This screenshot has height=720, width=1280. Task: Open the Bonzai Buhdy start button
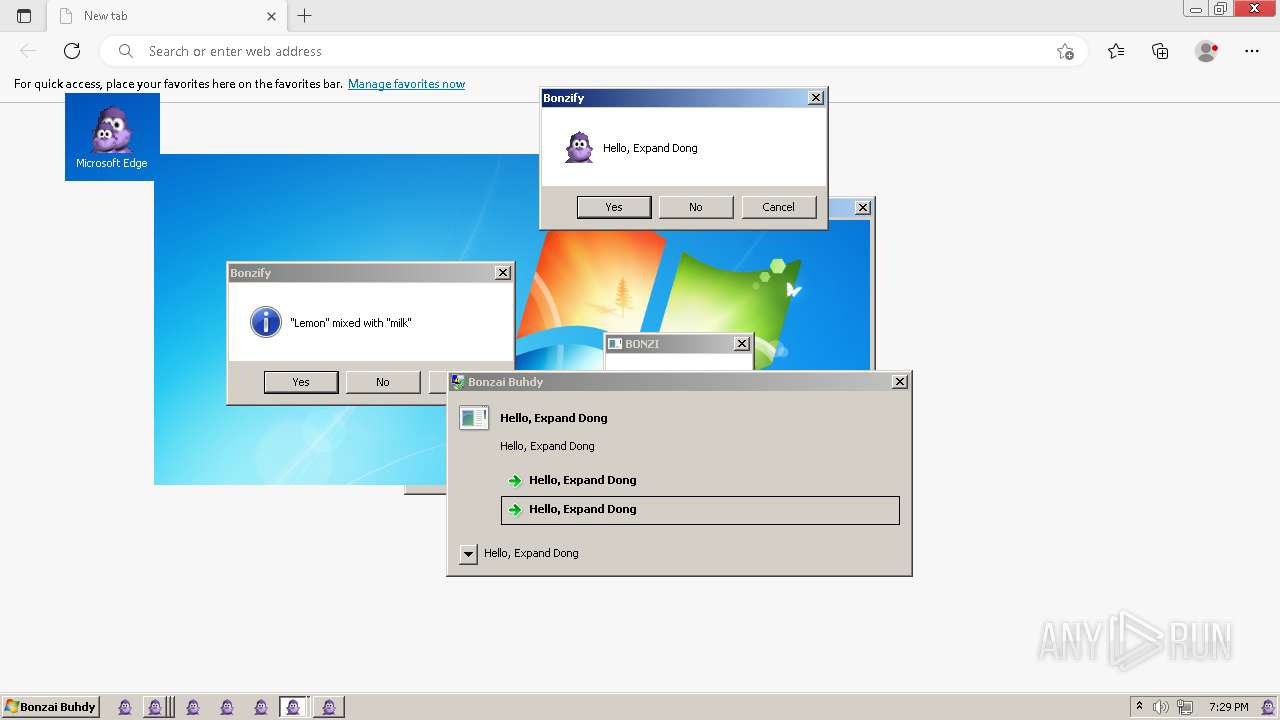coord(50,707)
